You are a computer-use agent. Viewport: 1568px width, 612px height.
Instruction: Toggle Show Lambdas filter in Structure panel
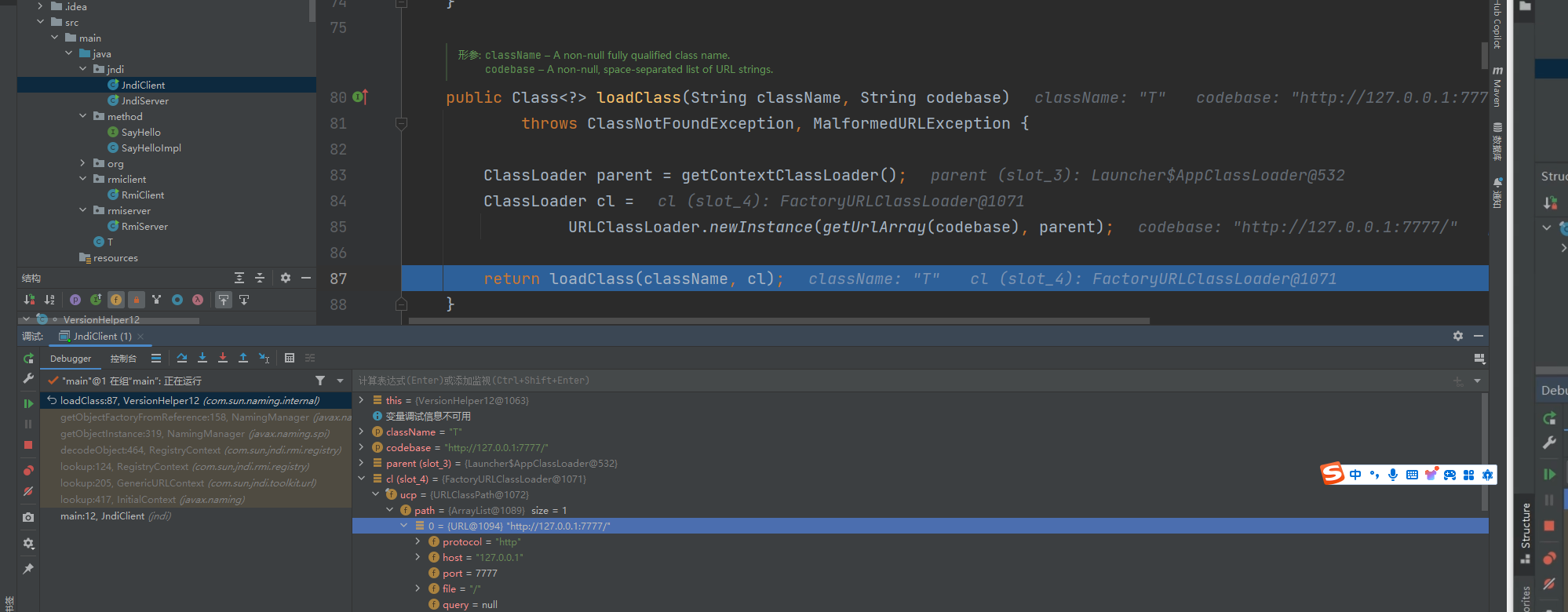pos(198,300)
